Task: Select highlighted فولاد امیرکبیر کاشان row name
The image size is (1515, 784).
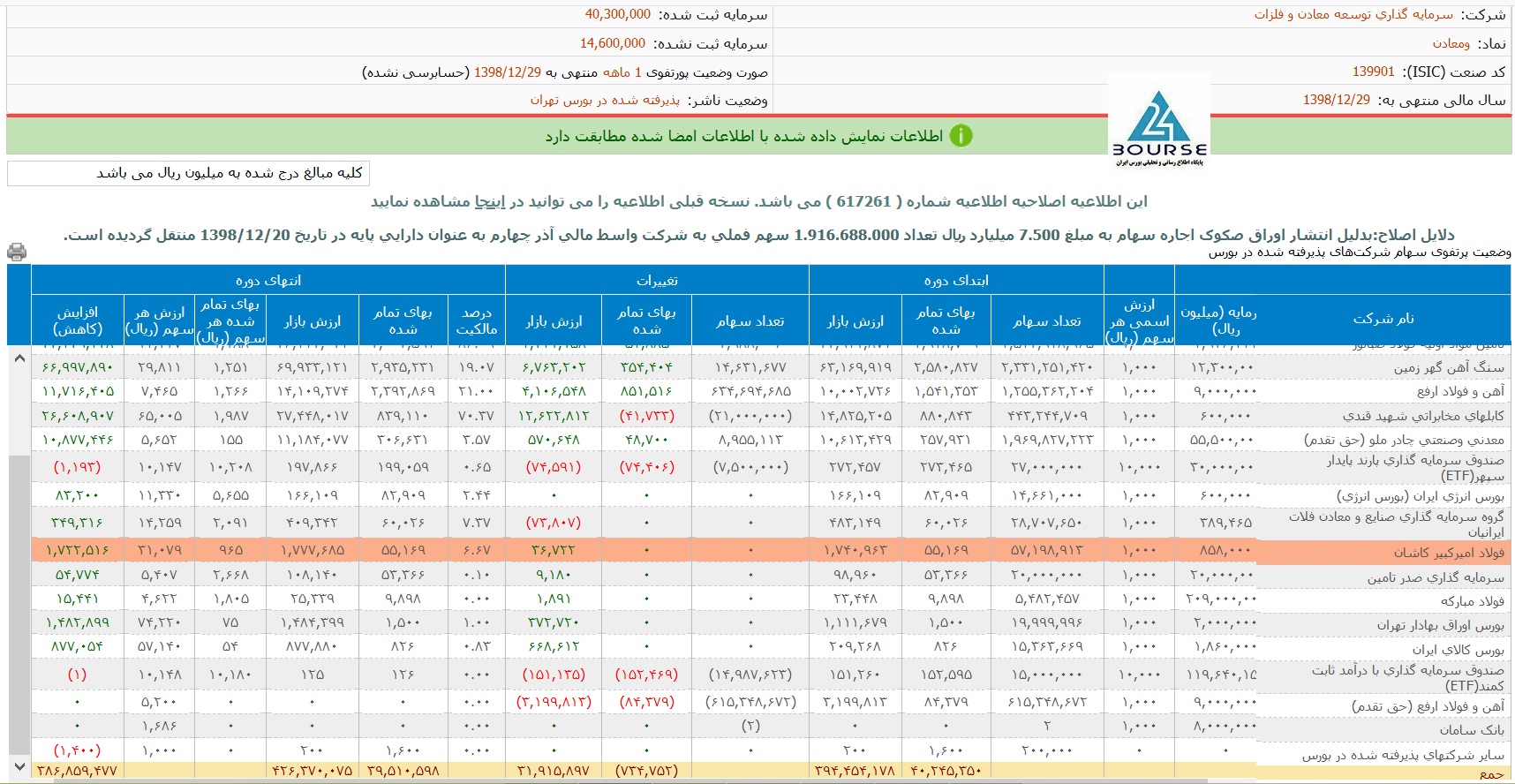Action: (1449, 553)
